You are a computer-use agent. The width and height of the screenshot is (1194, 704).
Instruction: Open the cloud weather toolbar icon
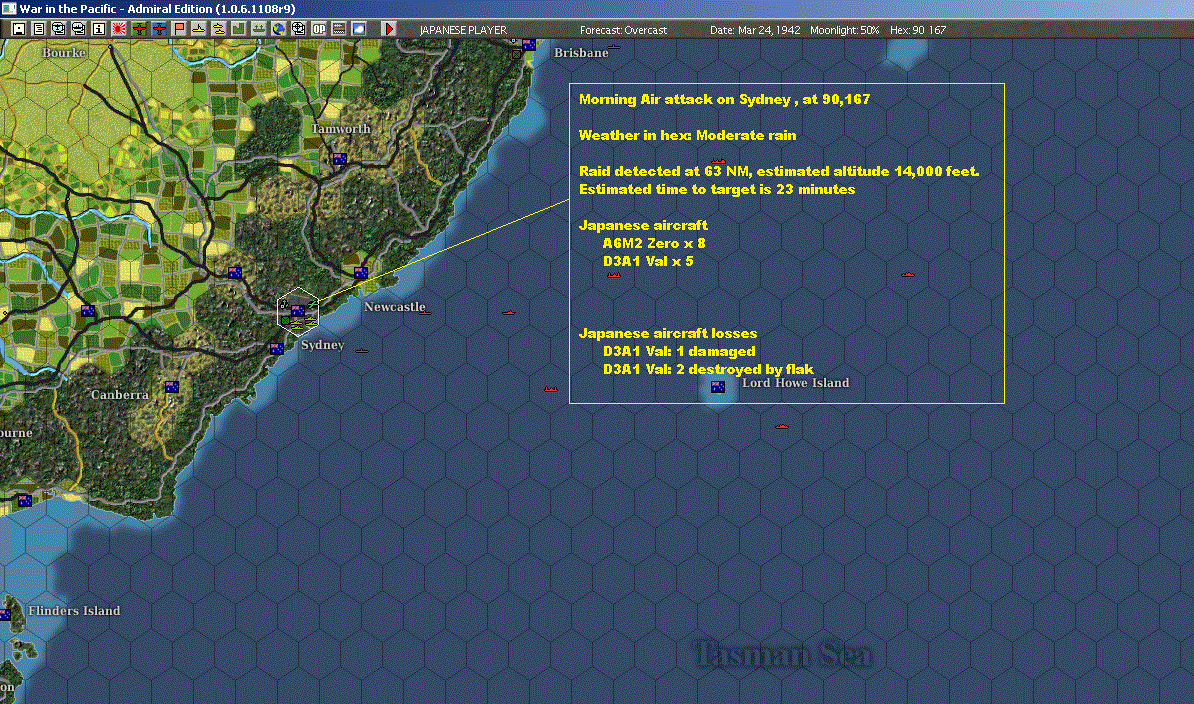coord(359,29)
